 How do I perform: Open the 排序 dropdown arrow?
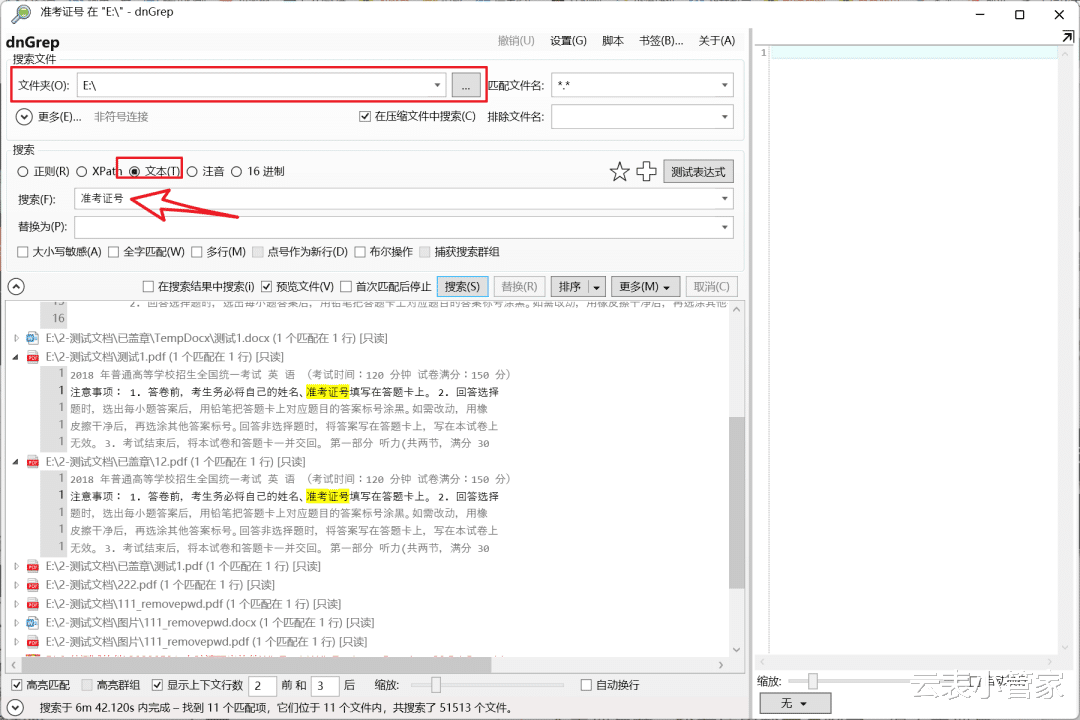[596, 287]
